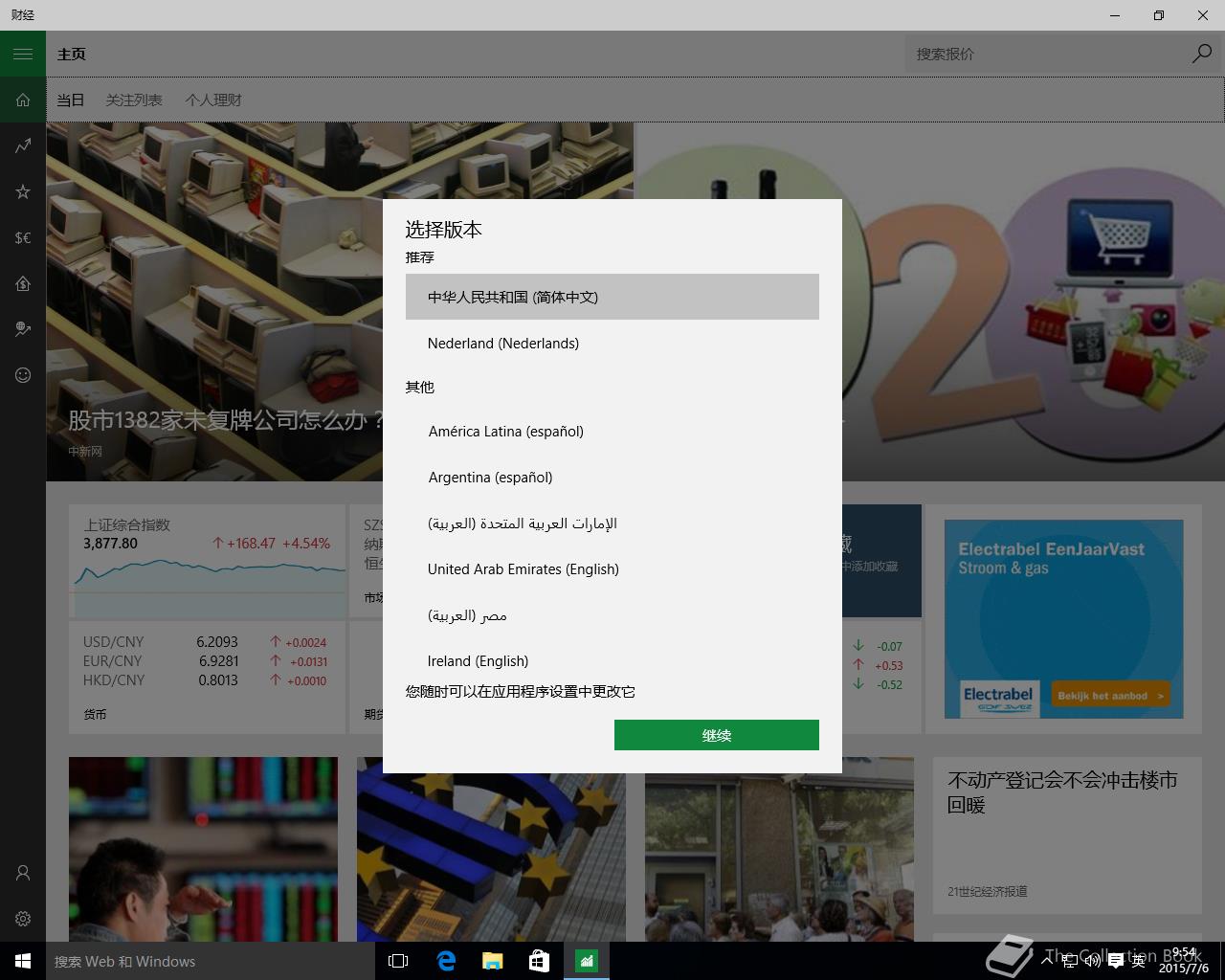Switch to the 个人理财 tab
Image resolution: width=1225 pixels, height=980 pixels.
[x=213, y=100]
